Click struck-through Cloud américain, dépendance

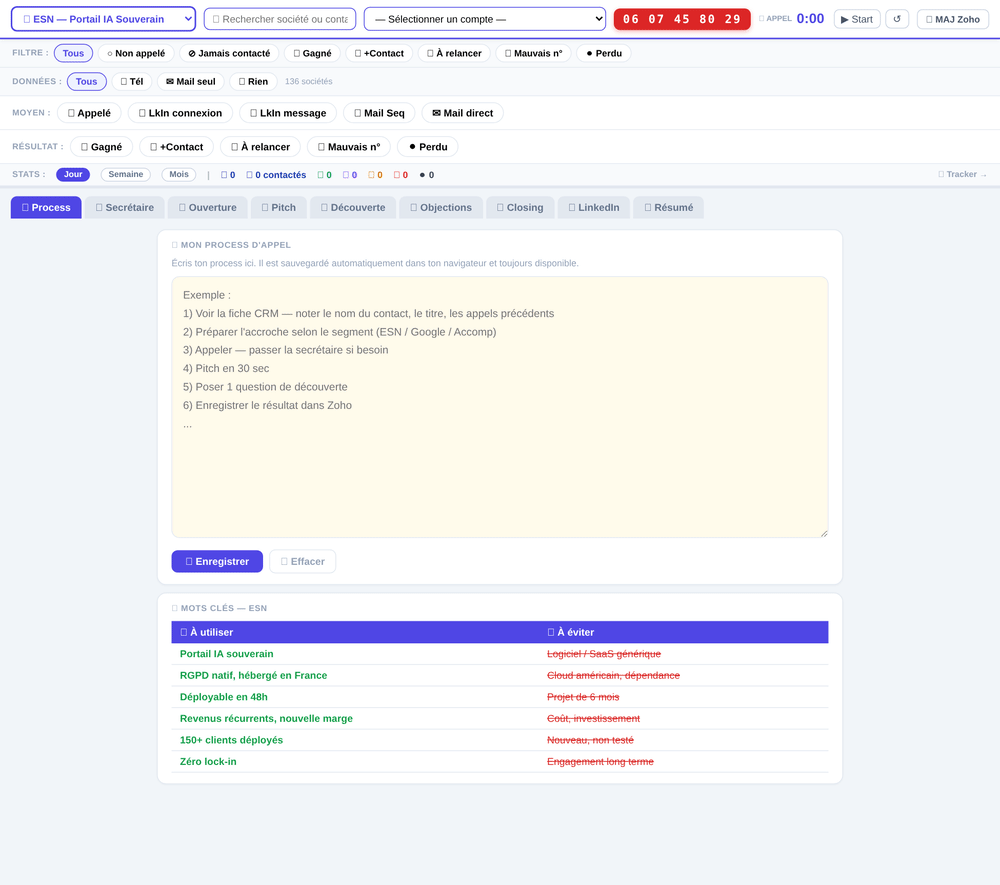(614, 675)
